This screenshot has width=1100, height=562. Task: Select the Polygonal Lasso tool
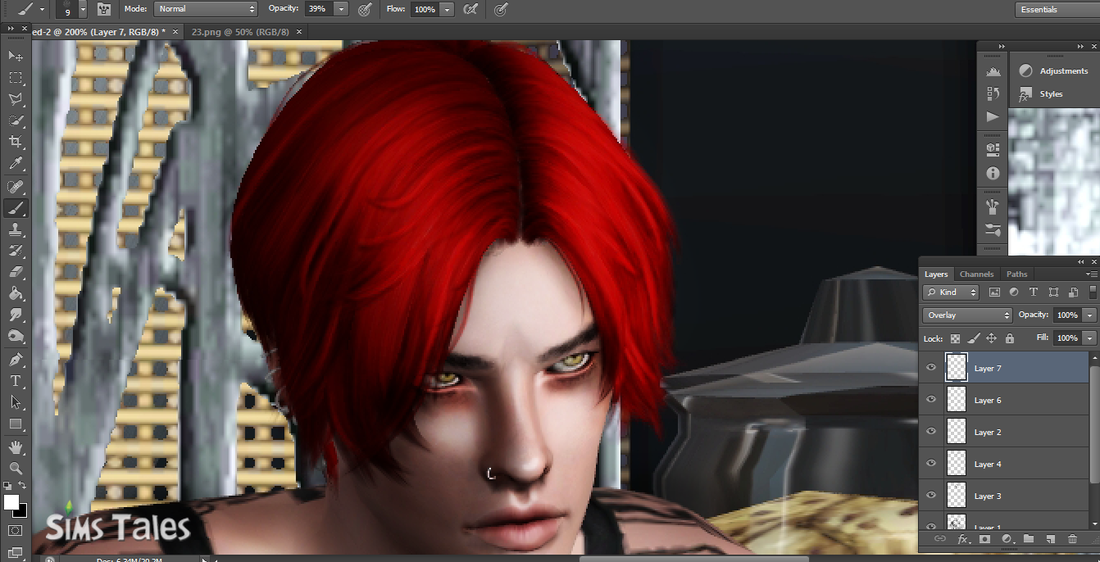15,99
